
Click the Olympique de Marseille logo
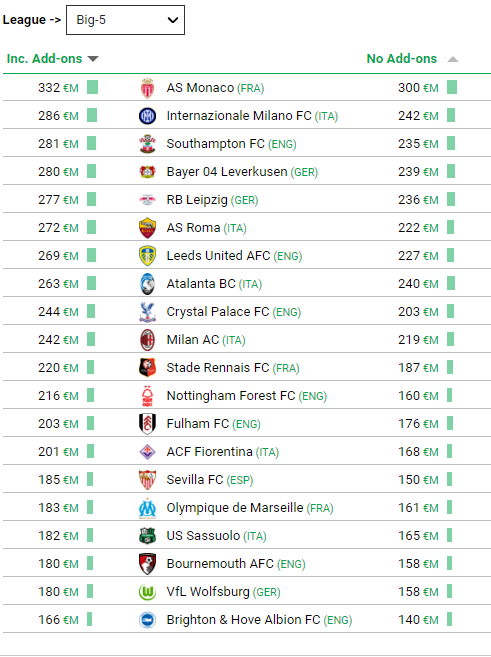pyautogui.click(x=147, y=508)
